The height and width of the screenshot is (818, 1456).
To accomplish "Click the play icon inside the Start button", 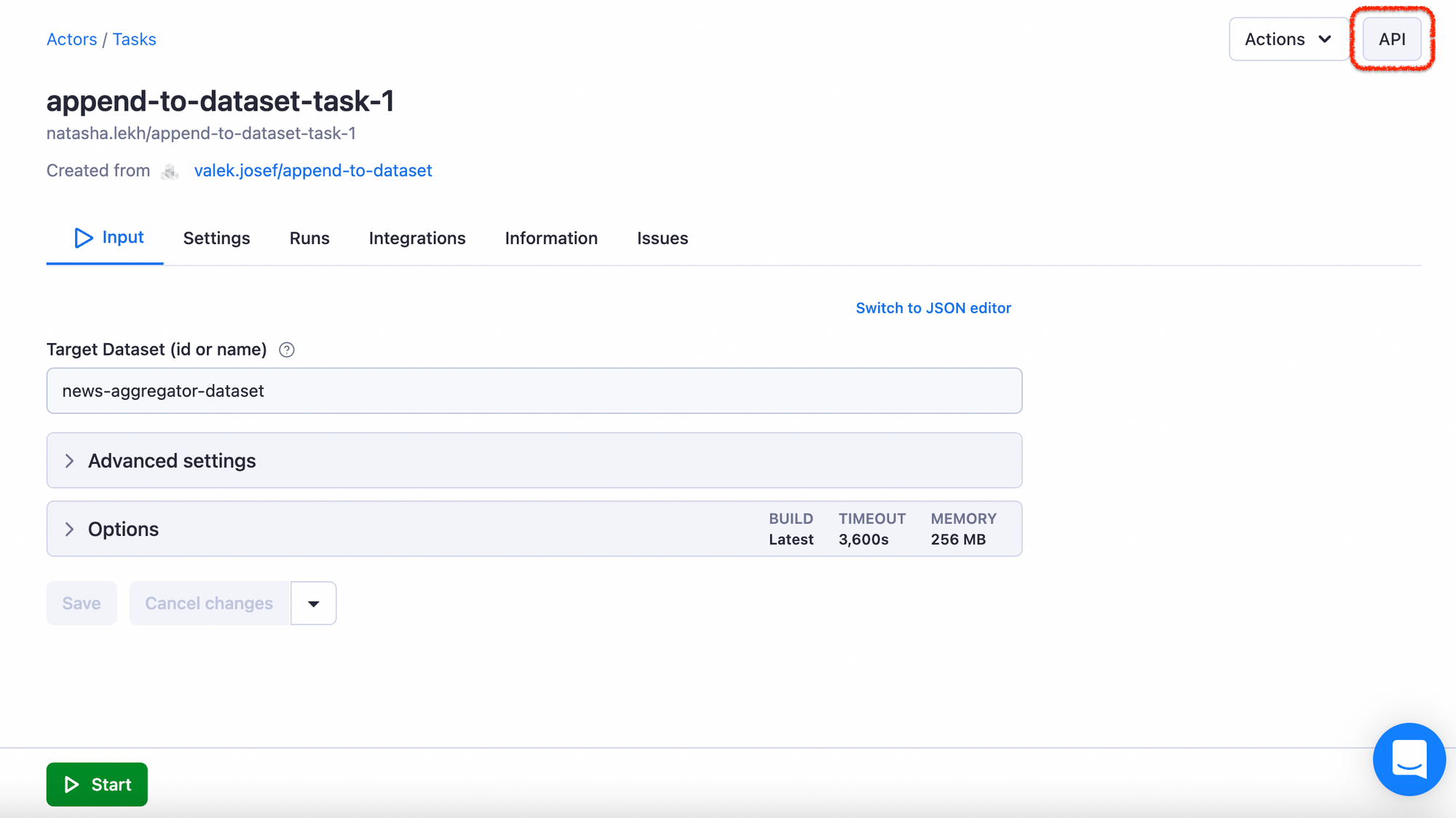I will pyautogui.click(x=71, y=784).
